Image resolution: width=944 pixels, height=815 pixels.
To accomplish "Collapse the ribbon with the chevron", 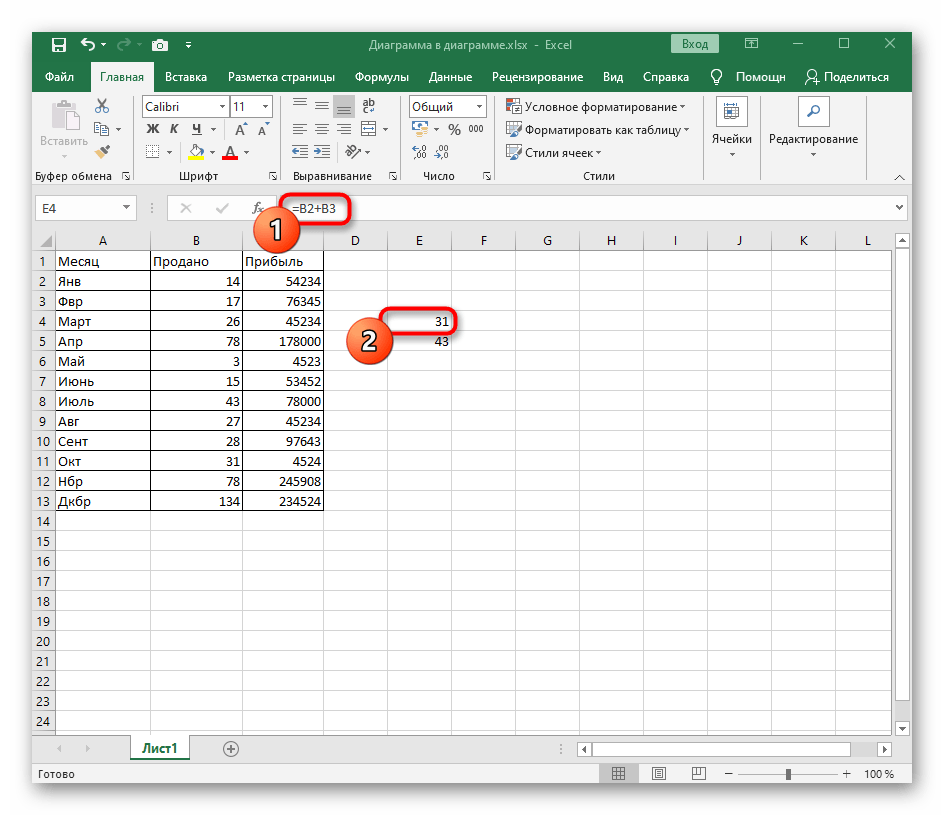I will coord(899,177).
